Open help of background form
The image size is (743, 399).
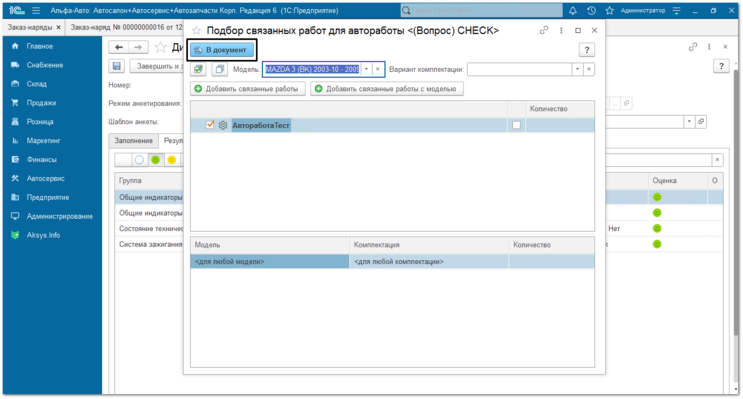[721, 66]
